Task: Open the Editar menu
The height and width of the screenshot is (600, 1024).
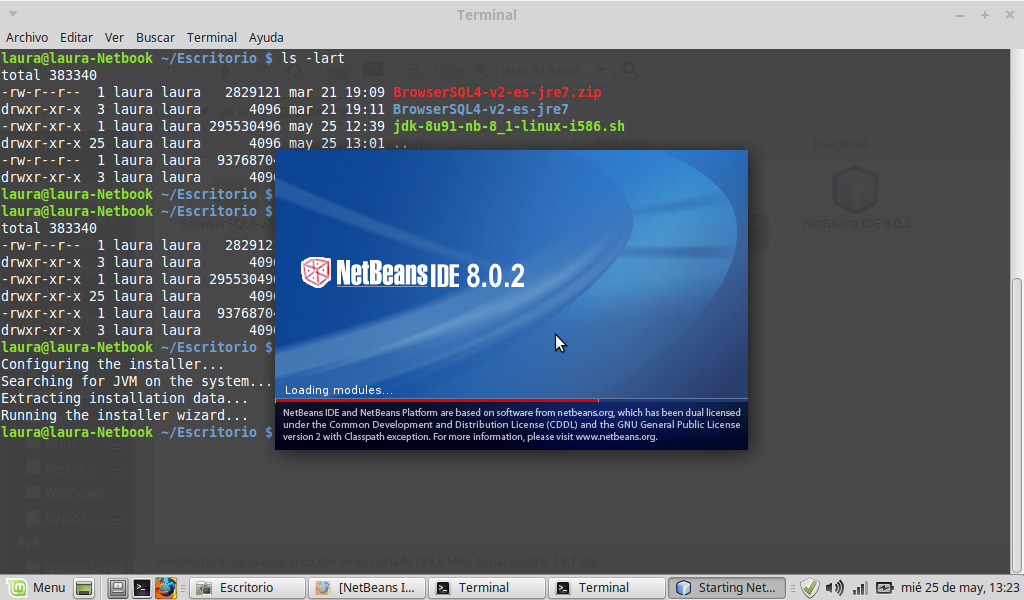Action: pyautogui.click(x=77, y=37)
